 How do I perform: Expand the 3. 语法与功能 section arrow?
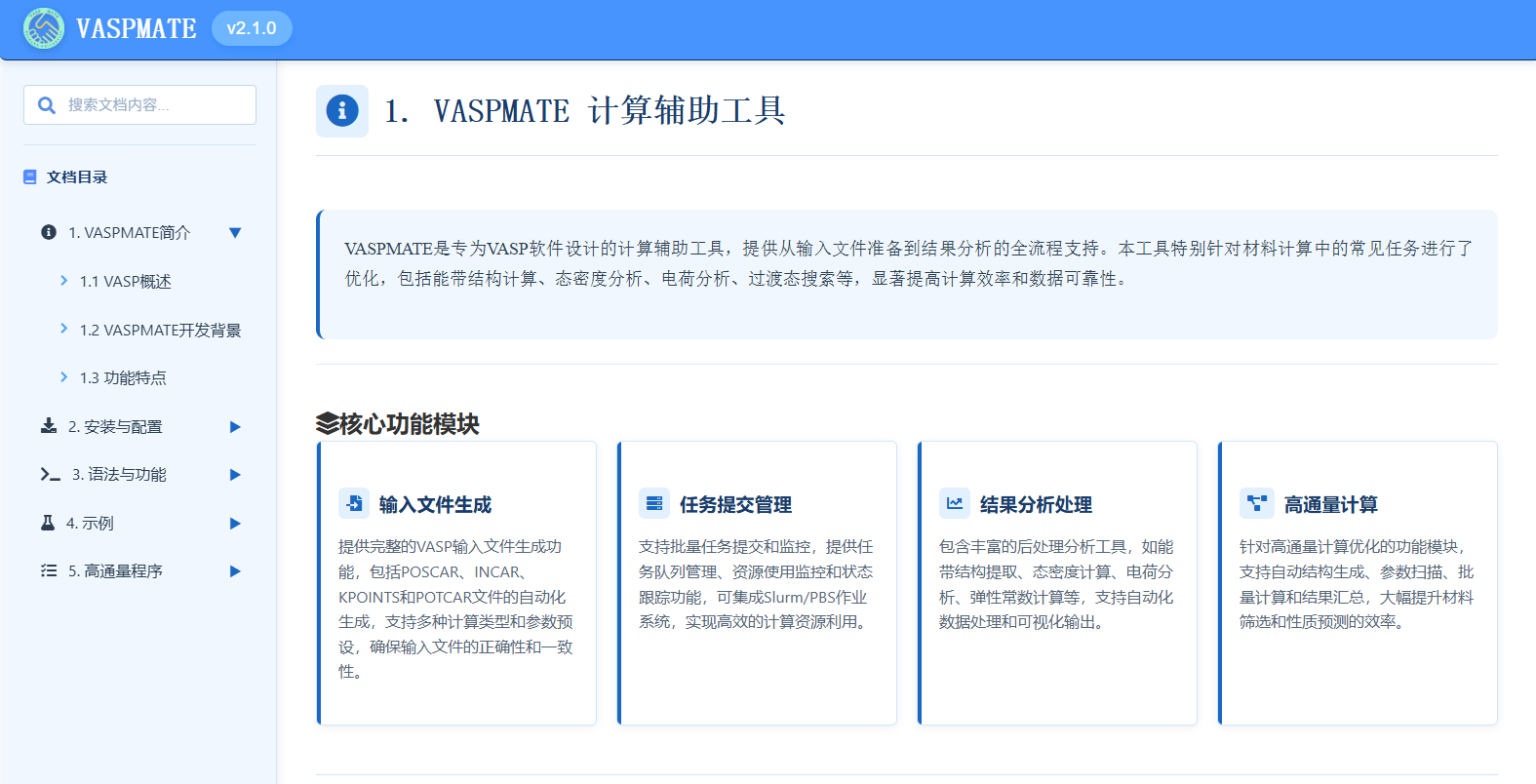[235, 475]
